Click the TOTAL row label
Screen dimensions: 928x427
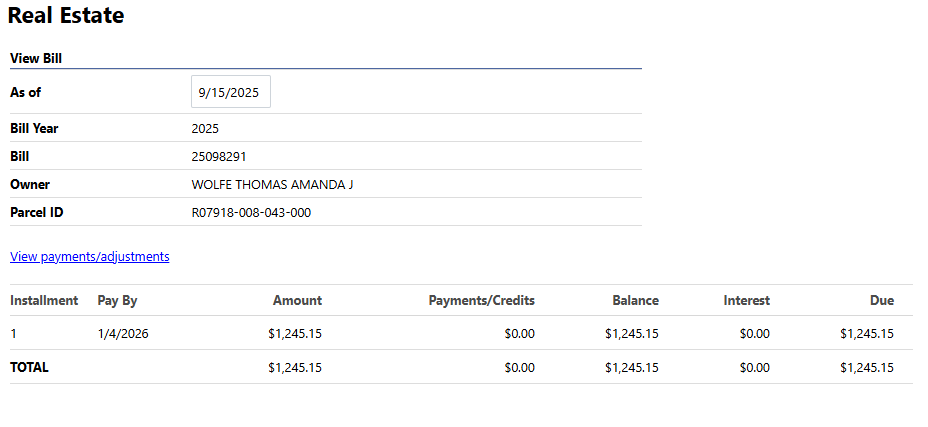point(29,367)
